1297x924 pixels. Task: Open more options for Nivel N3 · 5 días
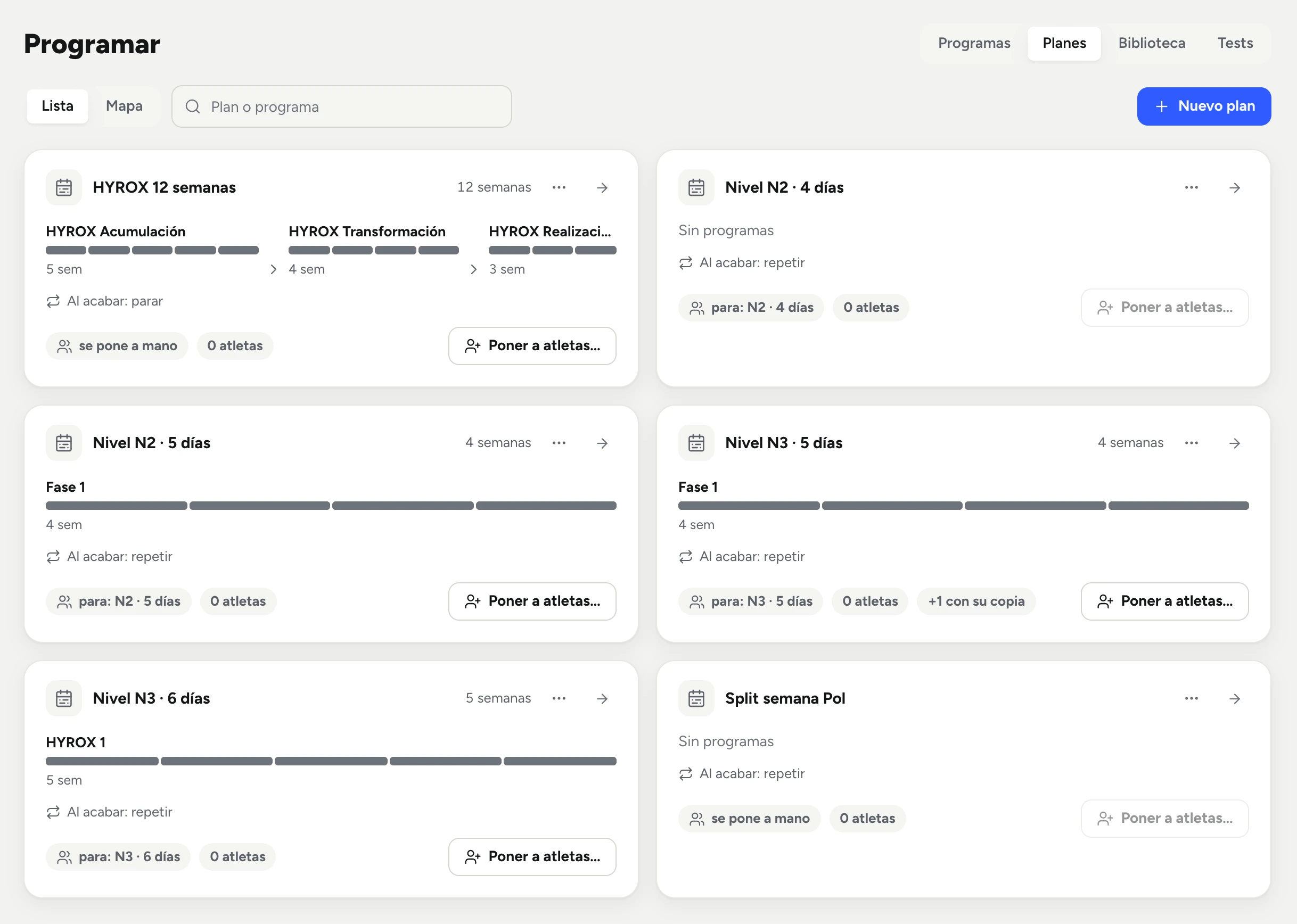[1191, 443]
